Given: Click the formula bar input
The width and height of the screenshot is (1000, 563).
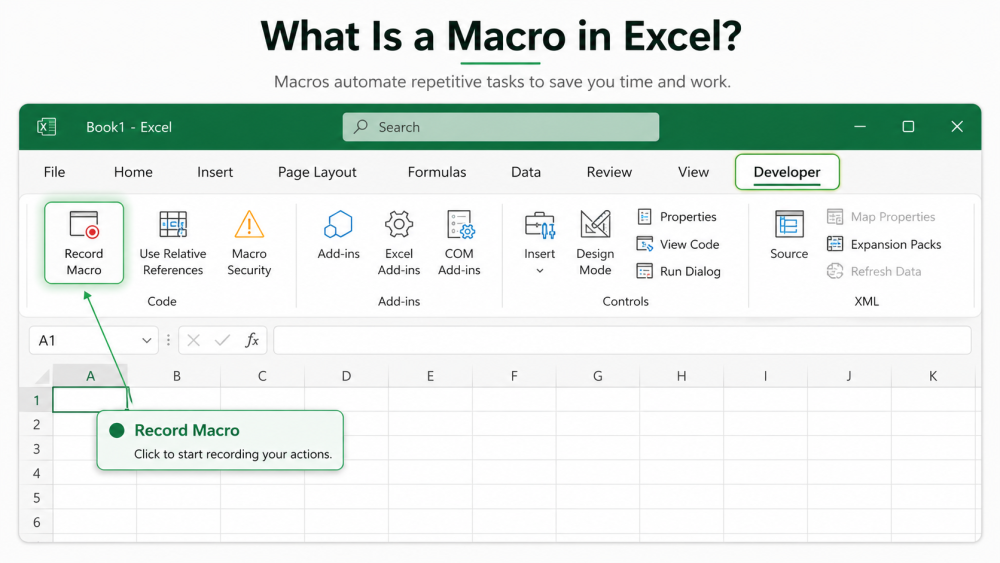Looking at the screenshot, I should [622, 340].
